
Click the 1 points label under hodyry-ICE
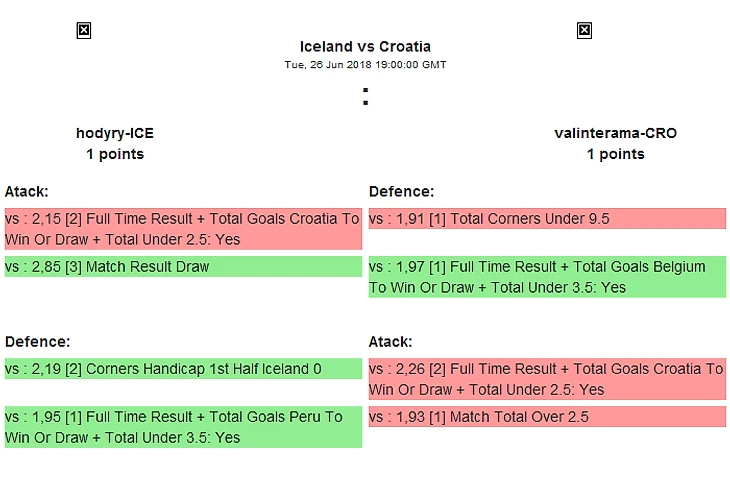pyautogui.click(x=115, y=154)
